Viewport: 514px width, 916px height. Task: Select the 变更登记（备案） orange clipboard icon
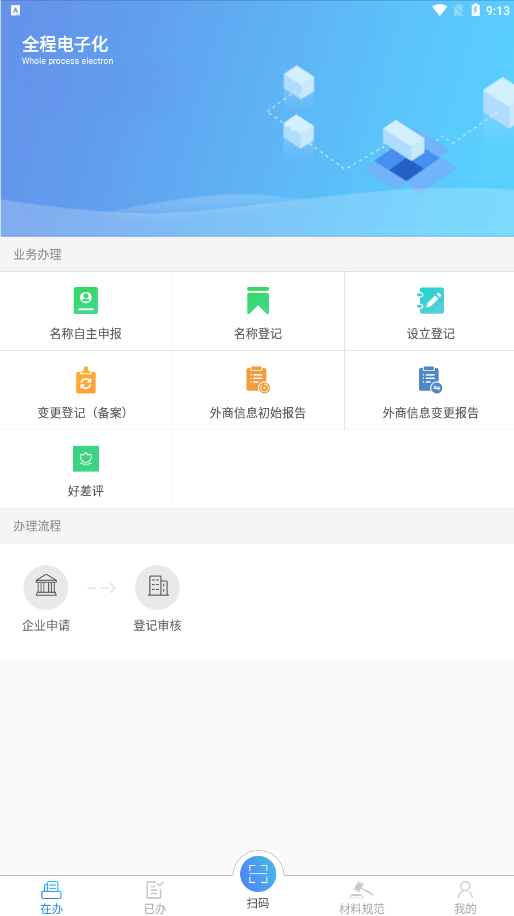click(86, 380)
